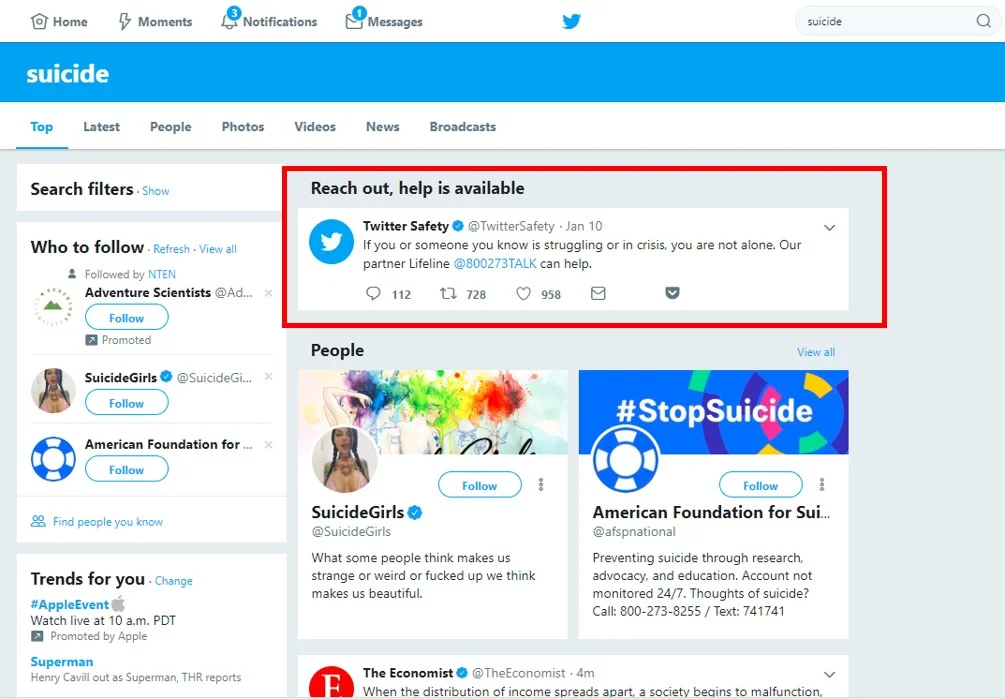Click Promoted by Apple icon
Screen dimensions: 1005x699
tap(37, 636)
